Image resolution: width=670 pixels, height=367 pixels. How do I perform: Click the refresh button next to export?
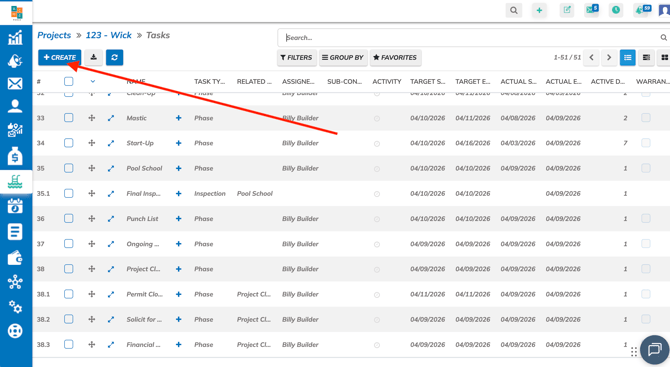point(115,57)
